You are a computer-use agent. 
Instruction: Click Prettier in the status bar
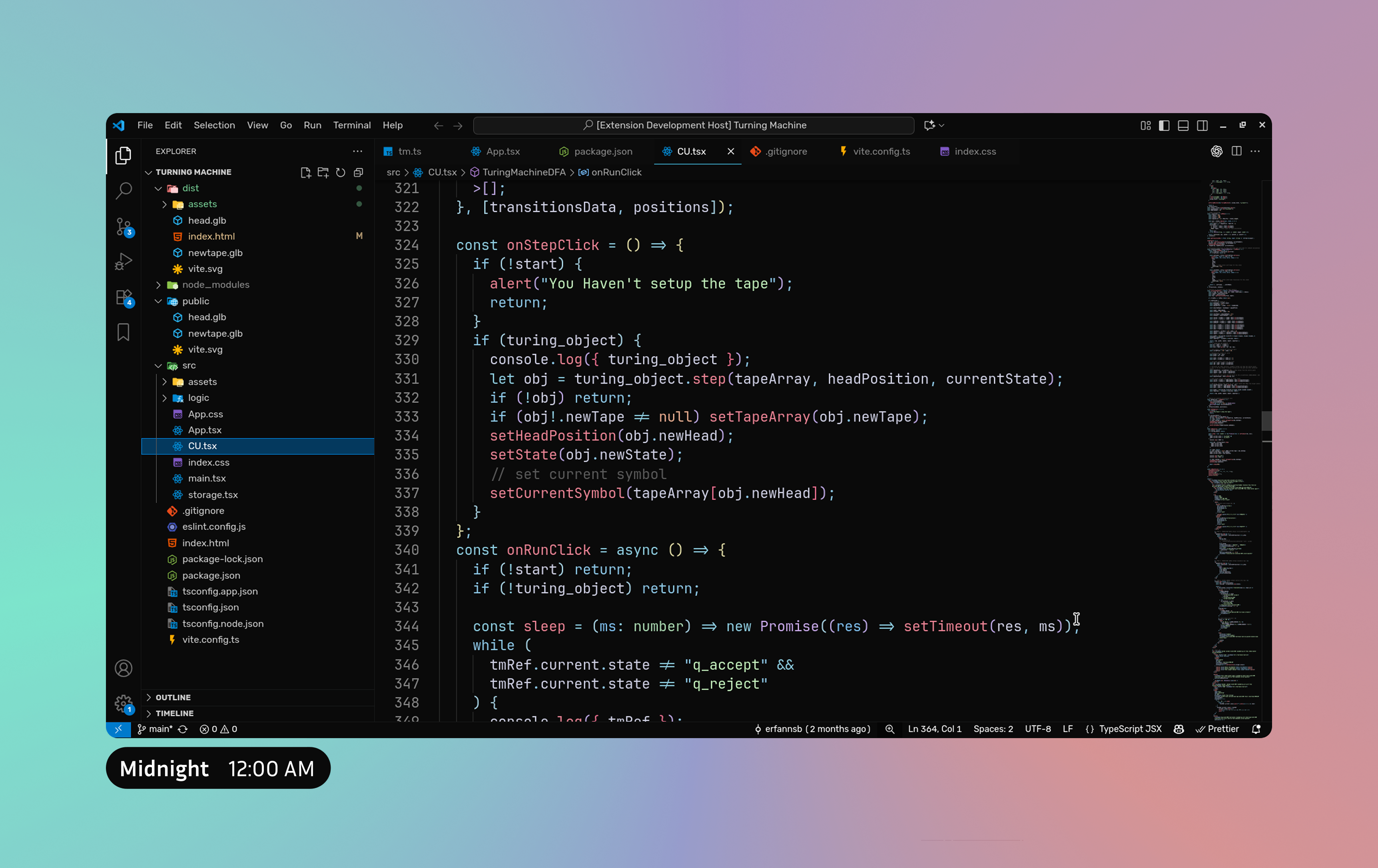pos(1218,729)
